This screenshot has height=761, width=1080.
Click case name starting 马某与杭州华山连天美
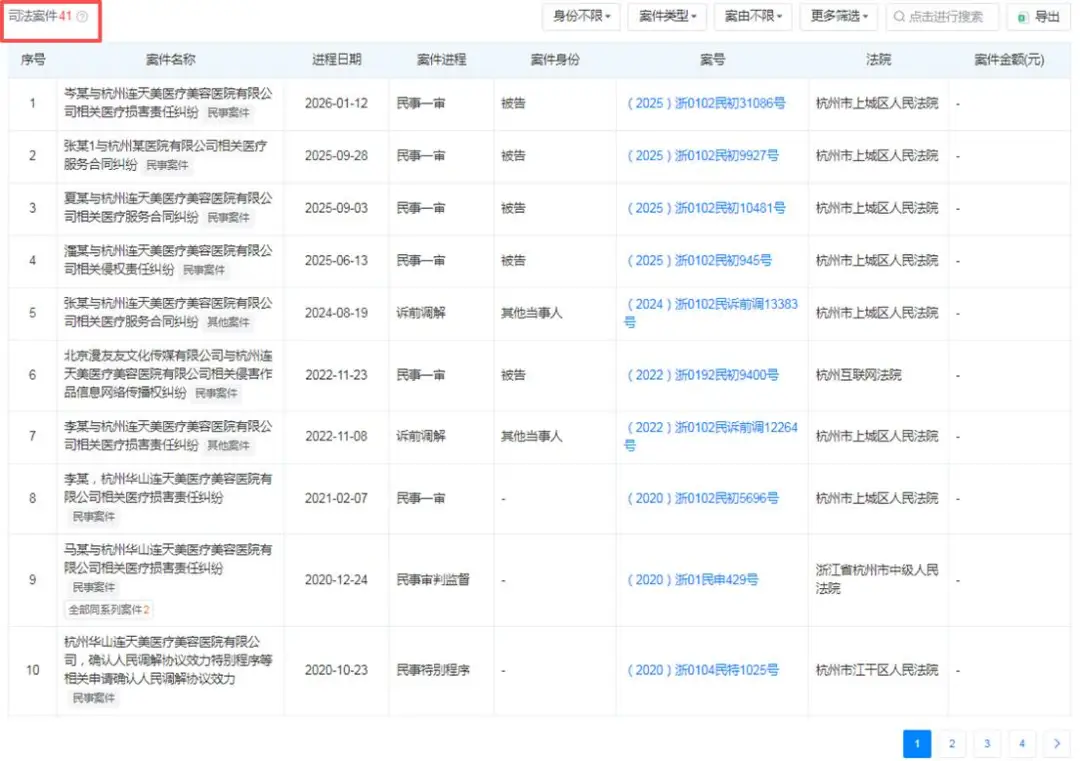168,559
